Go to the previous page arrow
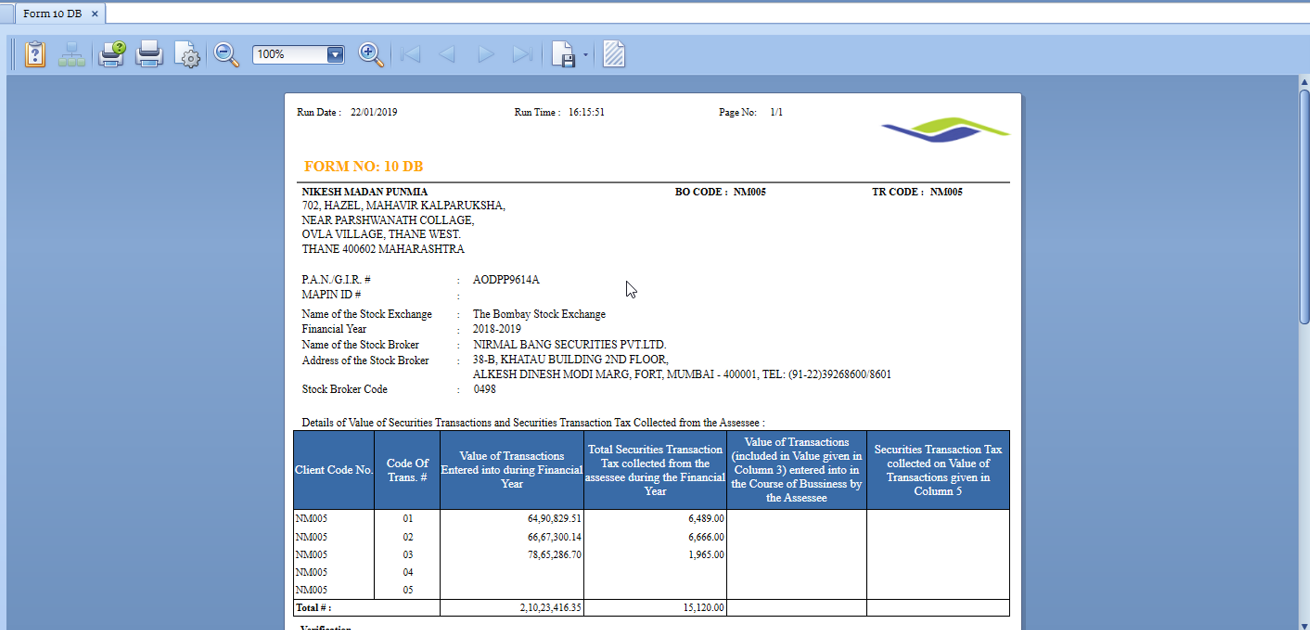This screenshot has height=630, width=1310. 447,54
